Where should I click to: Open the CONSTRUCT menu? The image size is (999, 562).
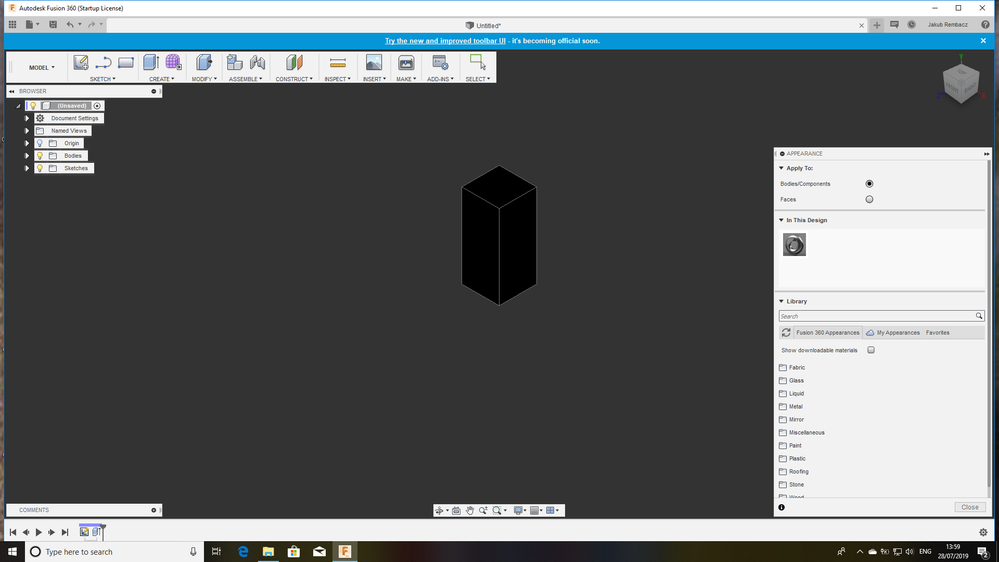pos(294,79)
